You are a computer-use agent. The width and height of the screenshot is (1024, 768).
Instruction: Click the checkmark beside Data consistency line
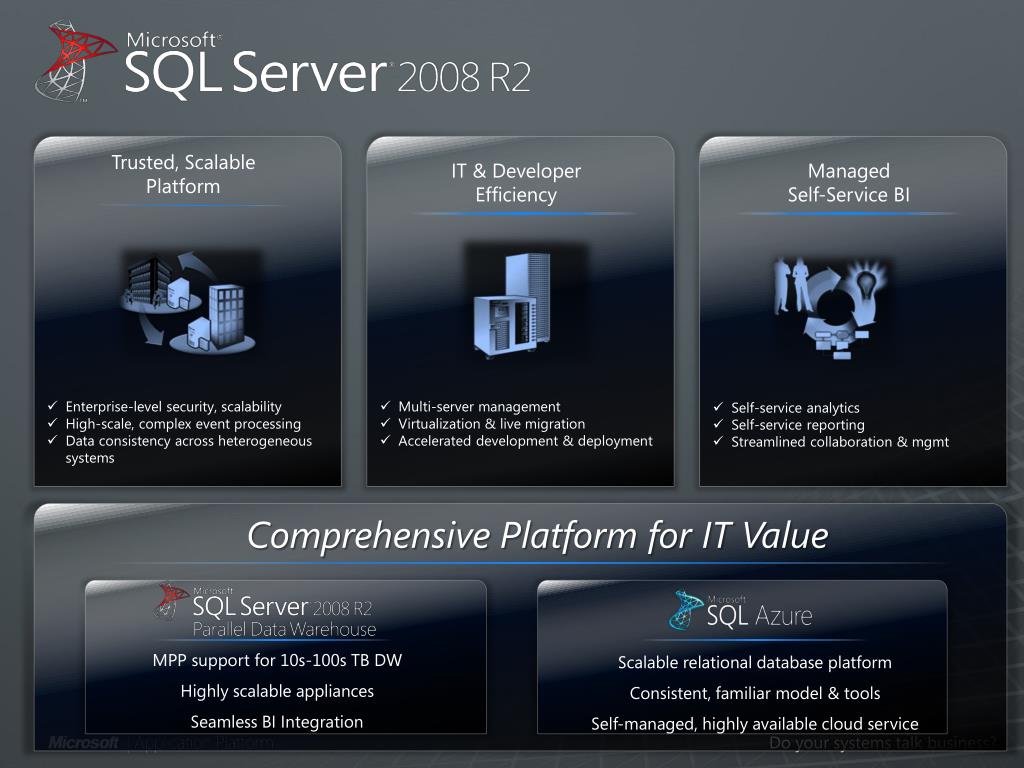(52, 440)
